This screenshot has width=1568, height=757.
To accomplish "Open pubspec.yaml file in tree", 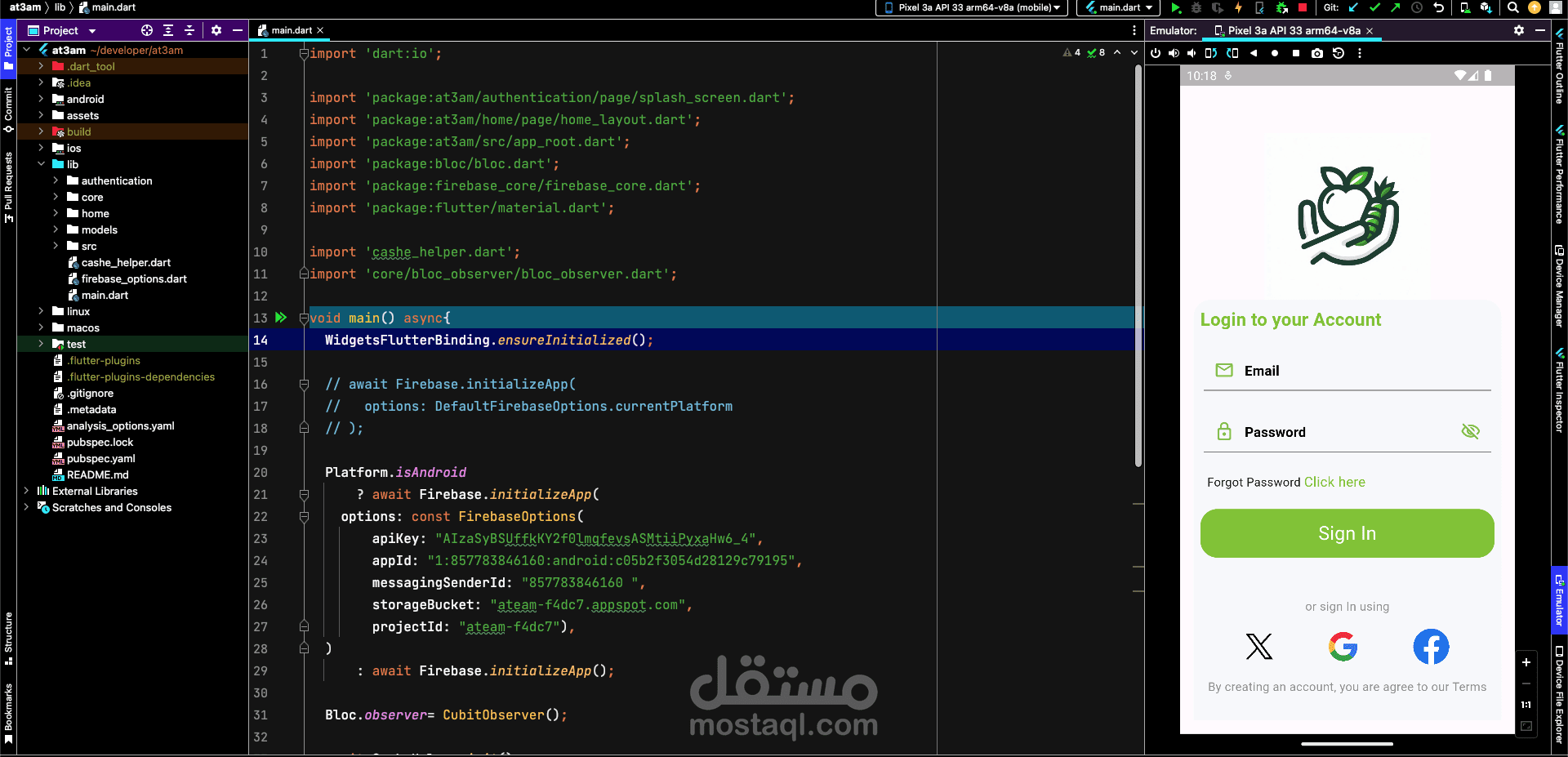I will point(100,458).
